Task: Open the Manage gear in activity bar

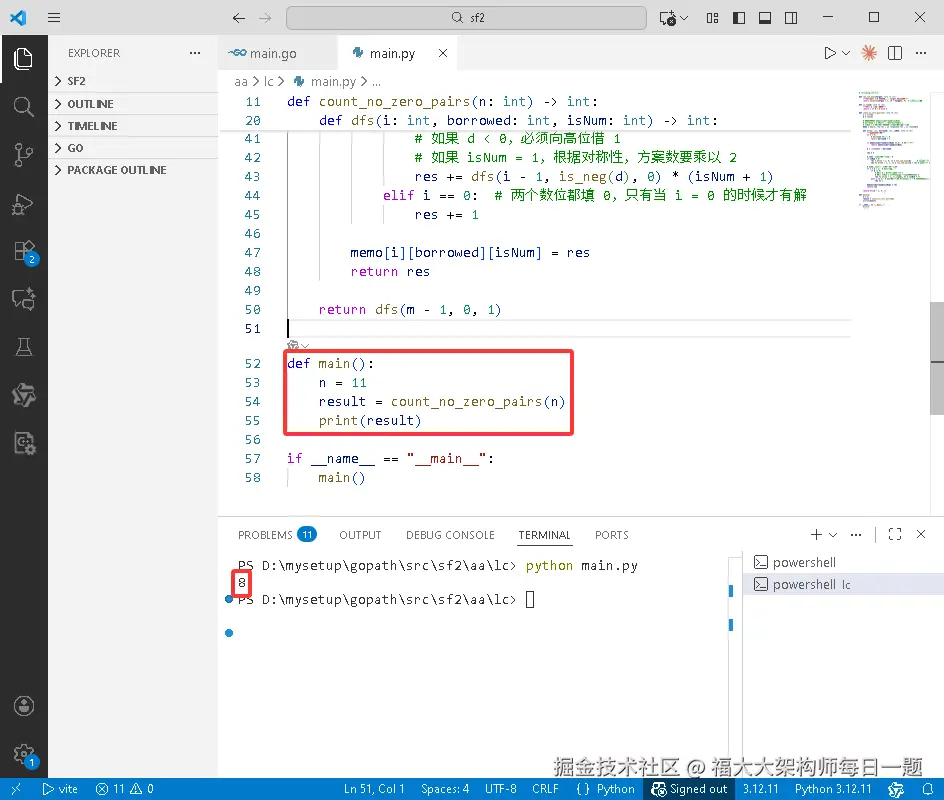Action: pyautogui.click(x=25, y=754)
